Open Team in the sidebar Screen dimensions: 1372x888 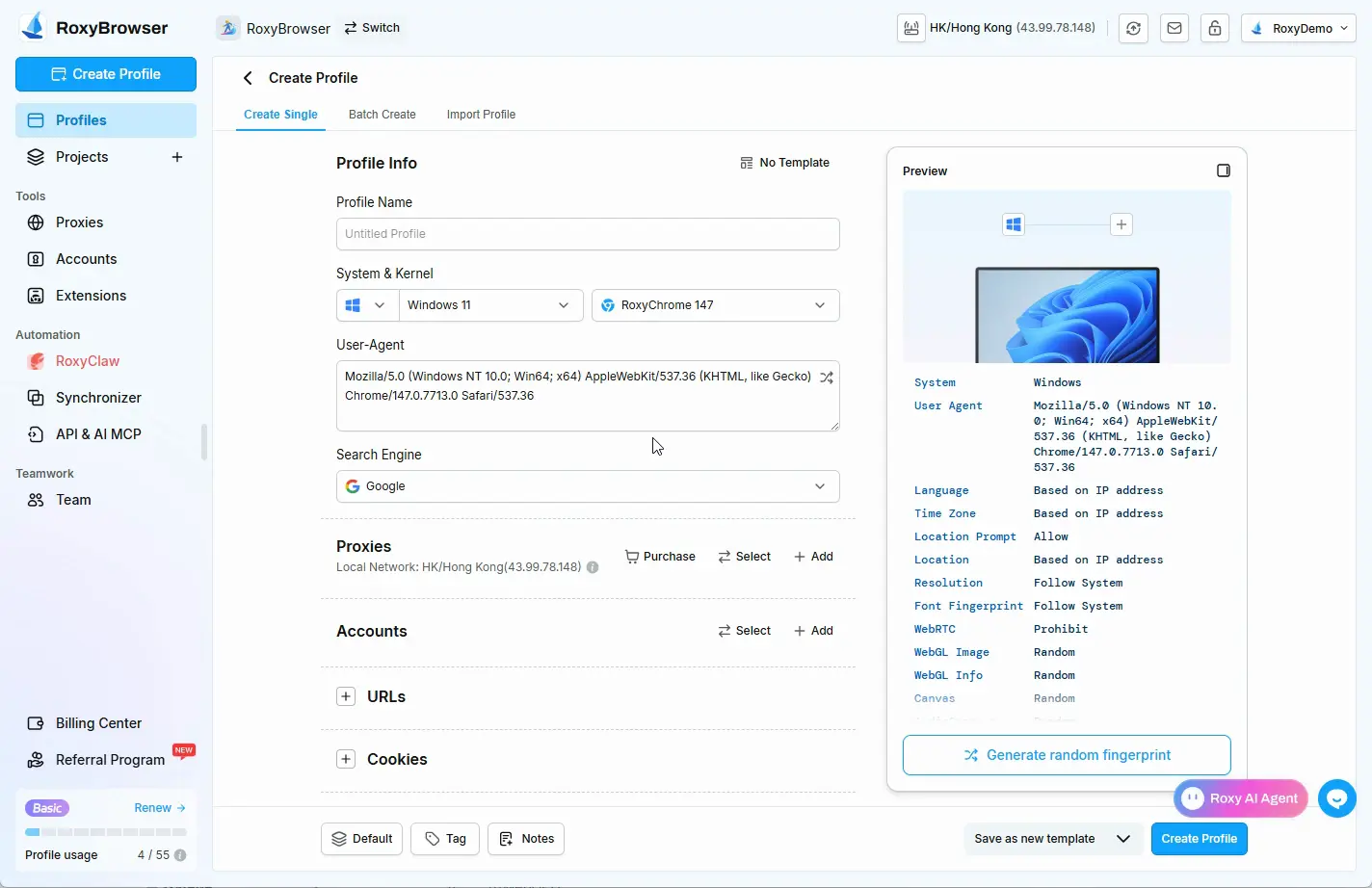coord(106,500)
